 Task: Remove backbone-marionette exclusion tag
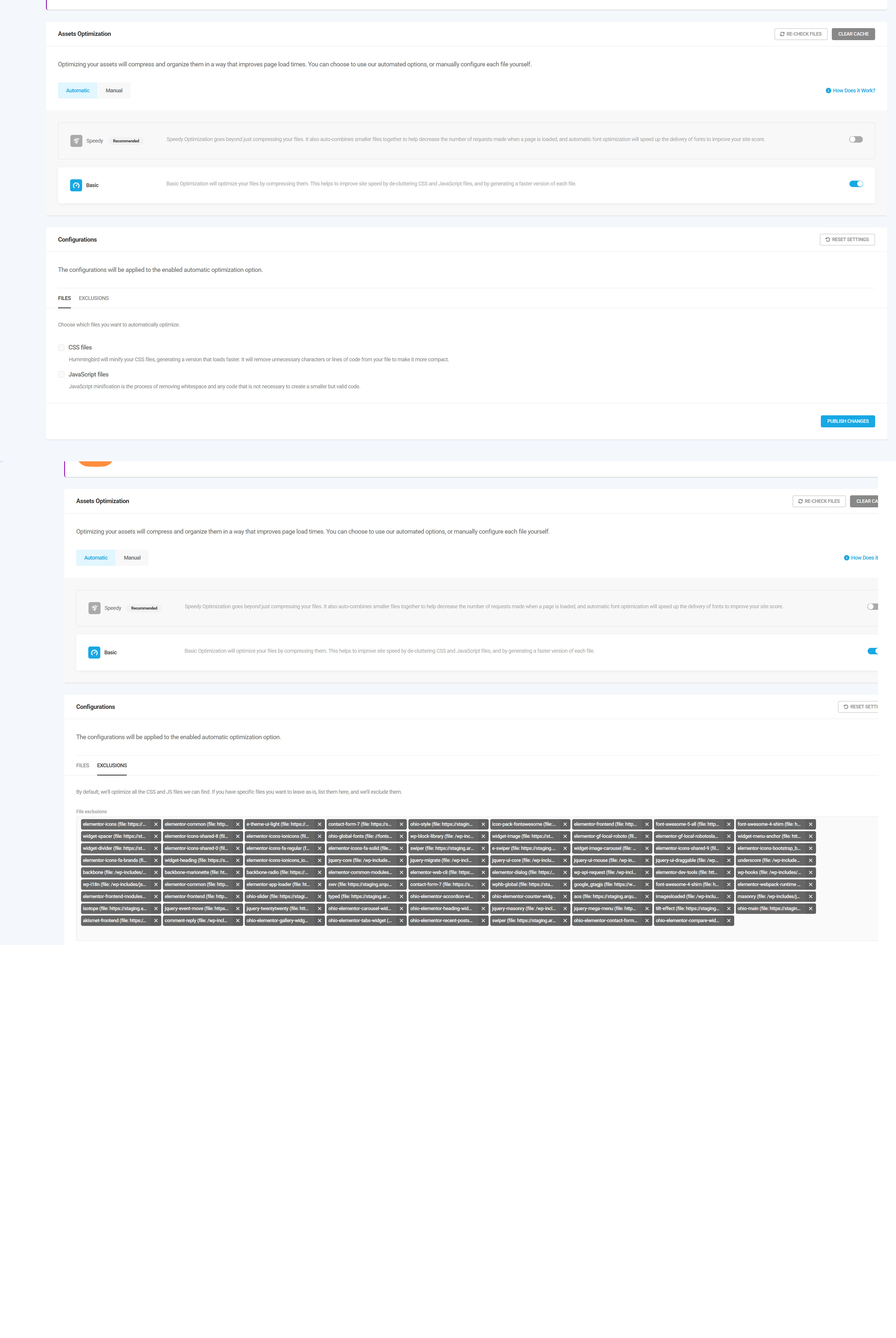[x=238, y=872]
